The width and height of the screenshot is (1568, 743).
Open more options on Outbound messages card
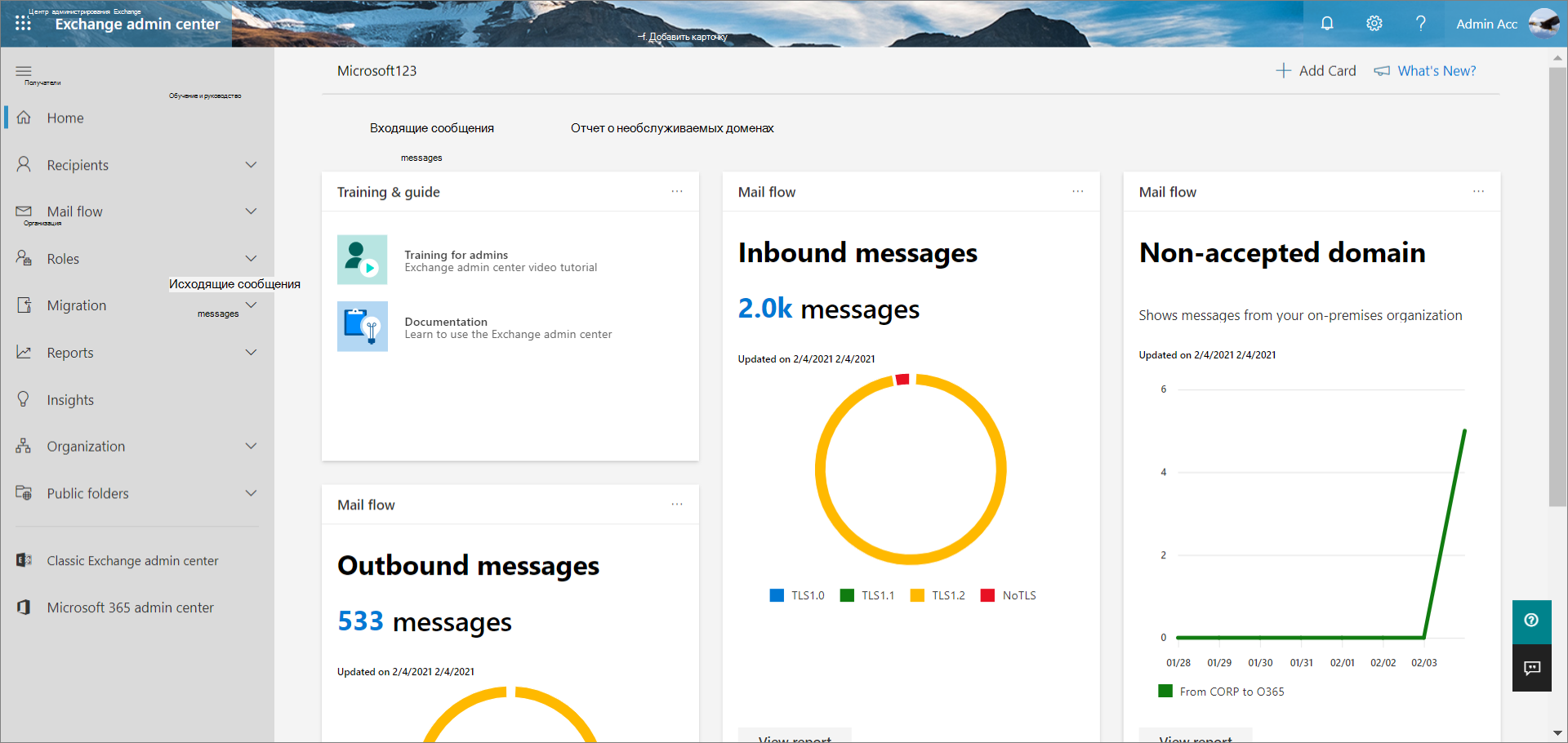click(x=677, y=504)
